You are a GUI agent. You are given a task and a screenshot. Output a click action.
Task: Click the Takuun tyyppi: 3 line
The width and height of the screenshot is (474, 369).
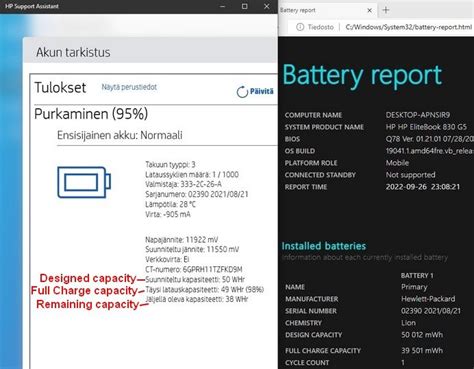[x=170, y=164]
